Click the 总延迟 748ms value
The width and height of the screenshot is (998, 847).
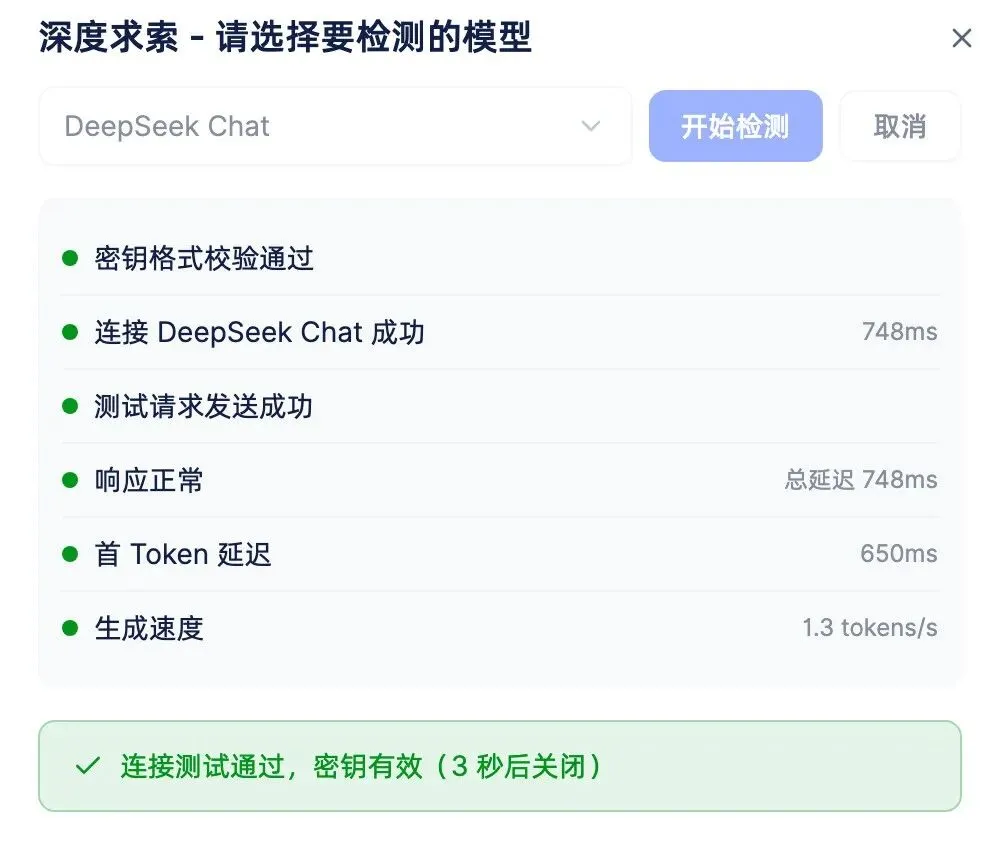pyautogui.click(x=861, y=479)
